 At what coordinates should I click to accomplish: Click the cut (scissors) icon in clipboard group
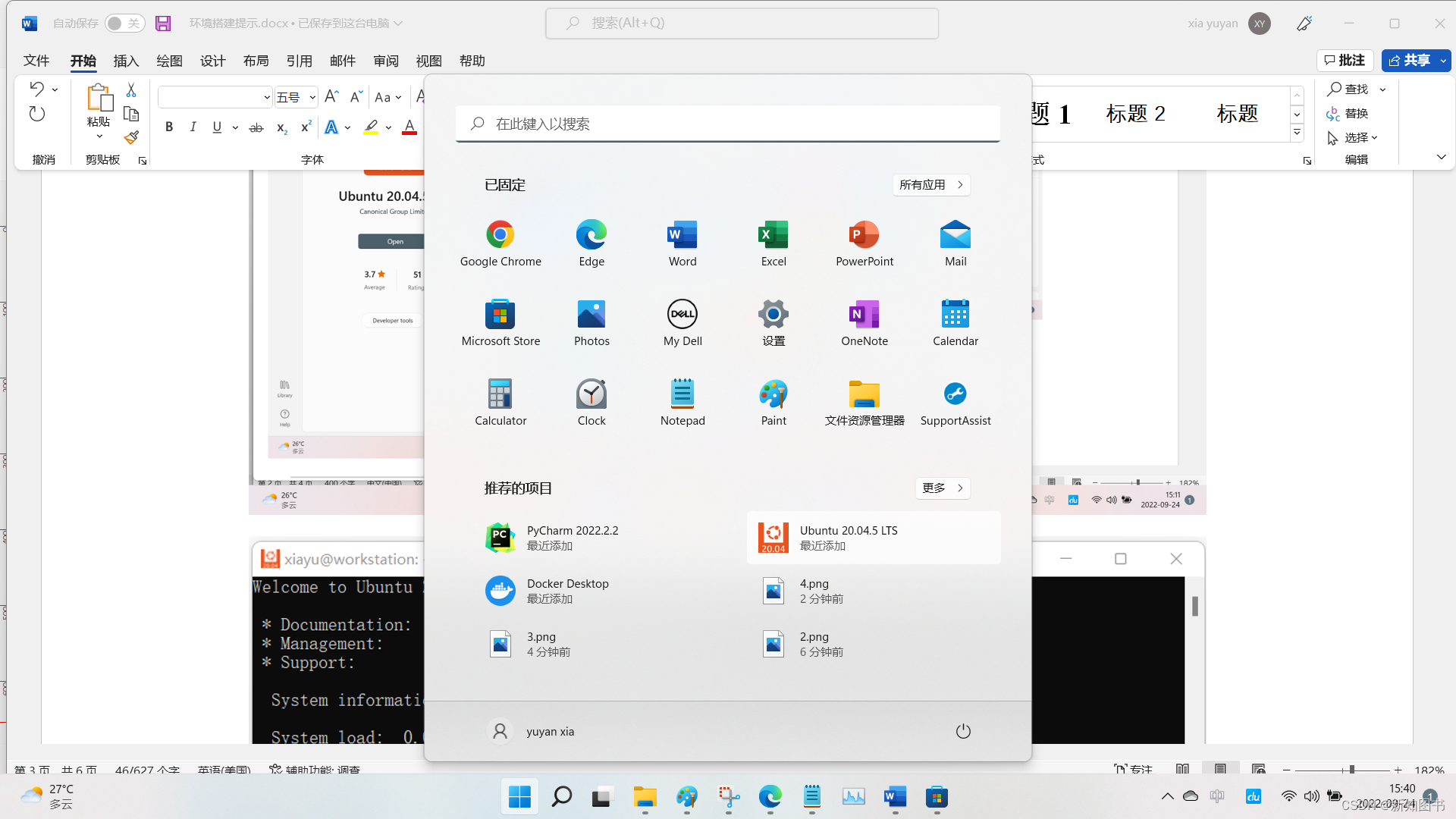(130, 90)
